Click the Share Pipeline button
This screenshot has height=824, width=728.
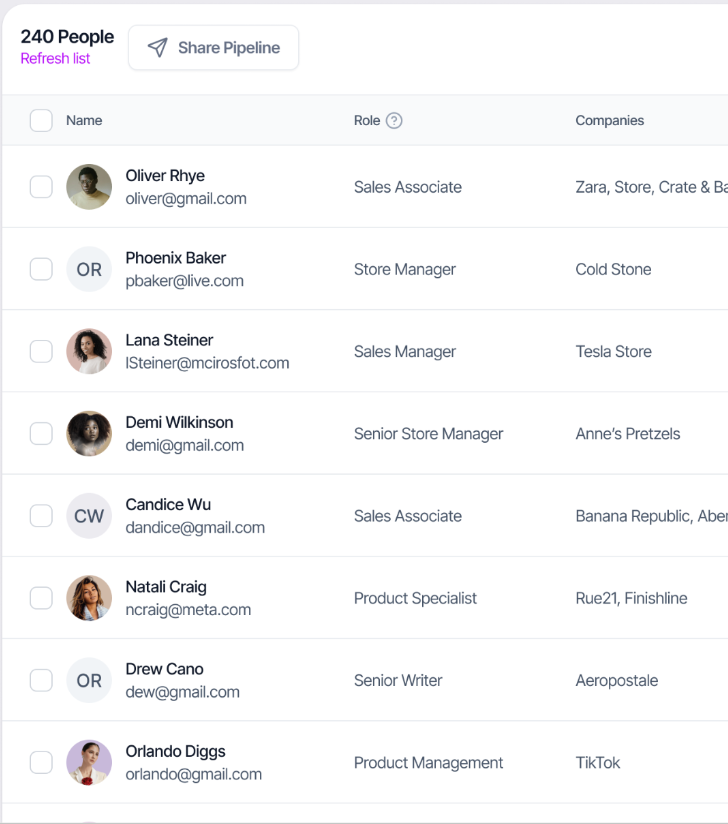[x=214, y=48]
